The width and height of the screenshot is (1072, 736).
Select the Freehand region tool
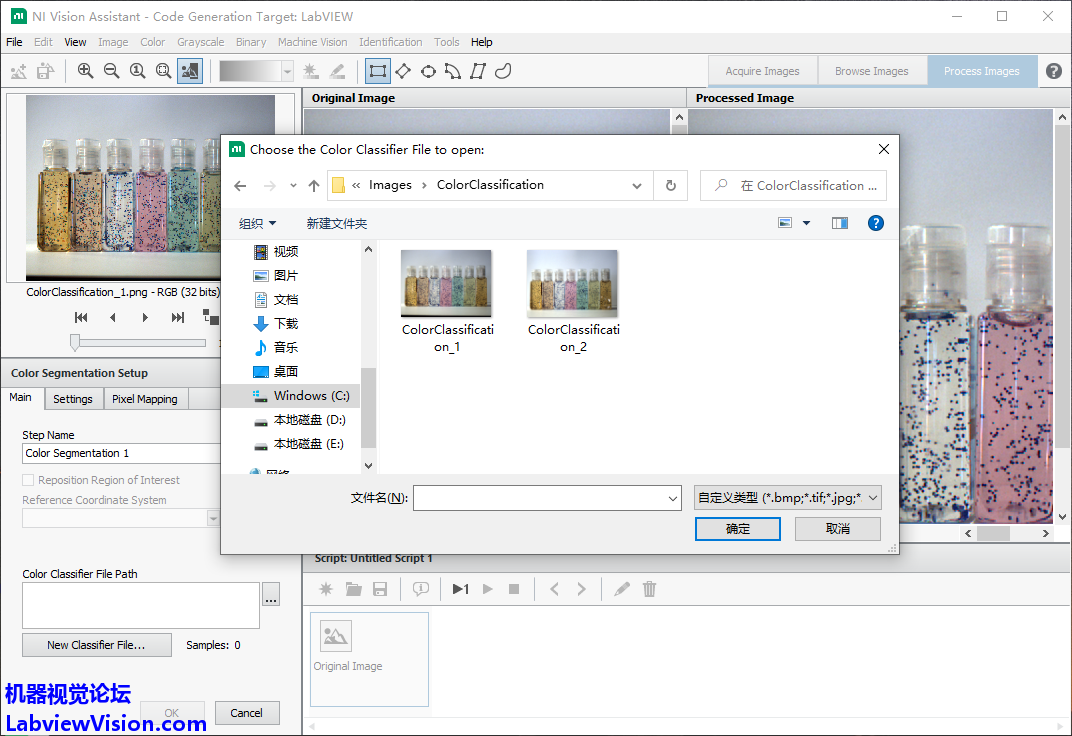point(504,71)
